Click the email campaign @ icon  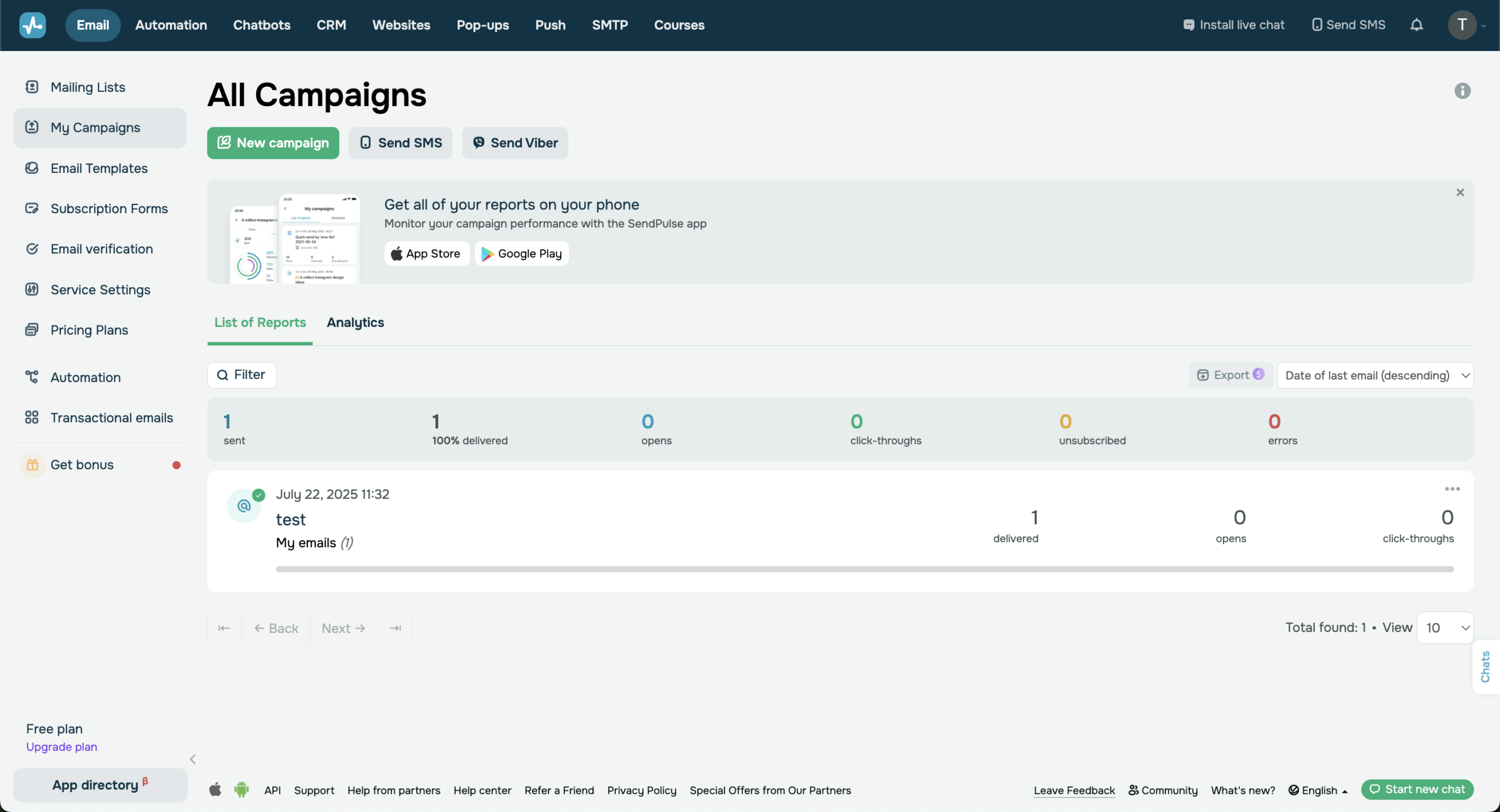pyautogui.click(x=244, y=505)
